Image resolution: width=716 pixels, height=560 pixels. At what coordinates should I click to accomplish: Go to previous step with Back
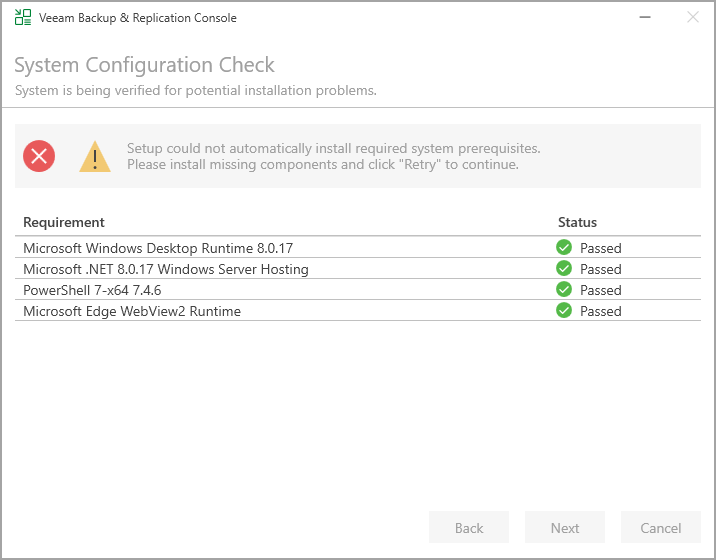[469, 527]
